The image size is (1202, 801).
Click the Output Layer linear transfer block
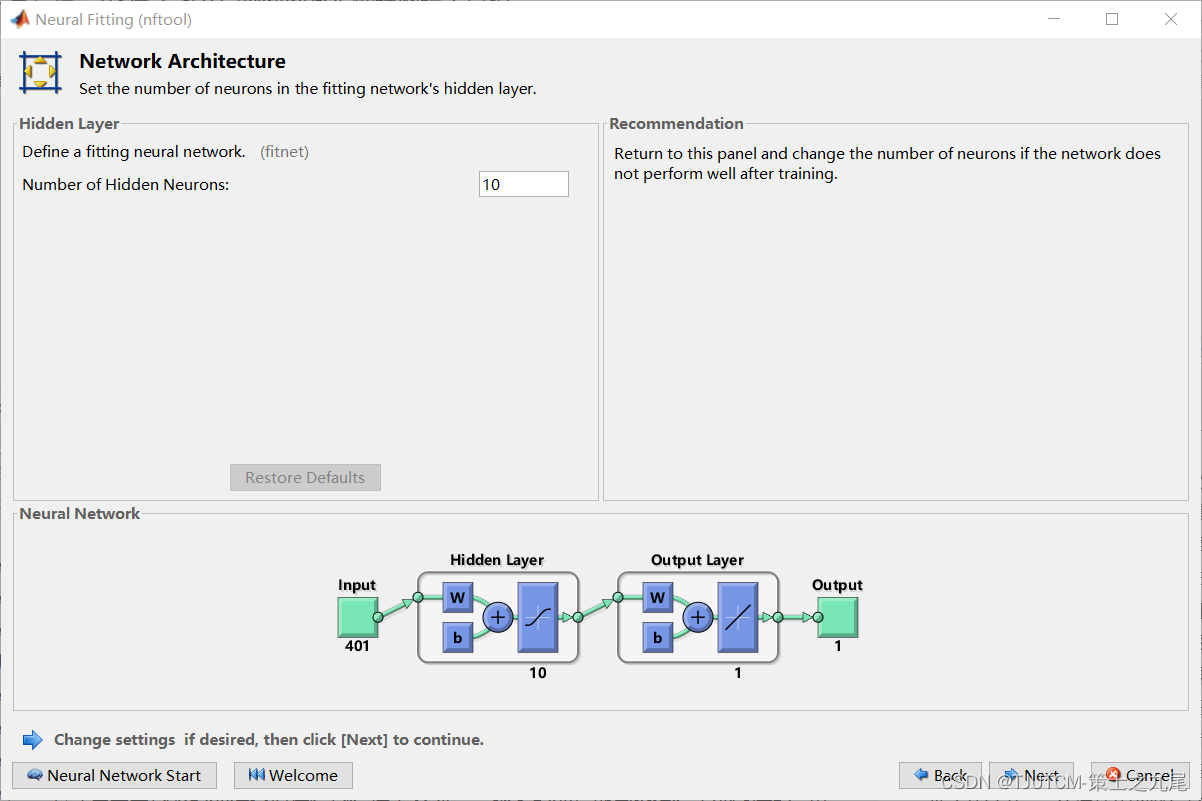coord(738,617)
